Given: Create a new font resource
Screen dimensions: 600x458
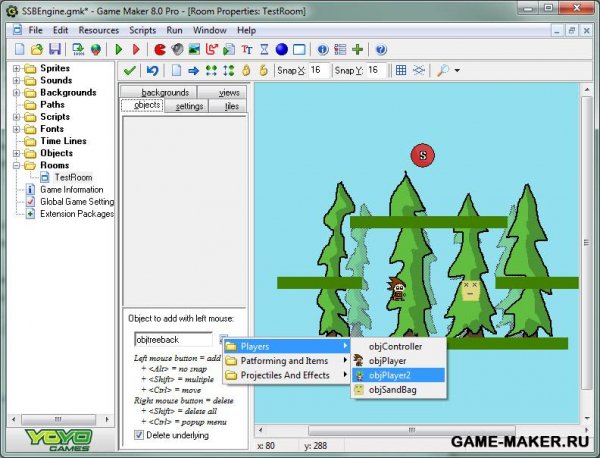Looking at the screenshot, I should pyautogui.click(x=247, y=49).
